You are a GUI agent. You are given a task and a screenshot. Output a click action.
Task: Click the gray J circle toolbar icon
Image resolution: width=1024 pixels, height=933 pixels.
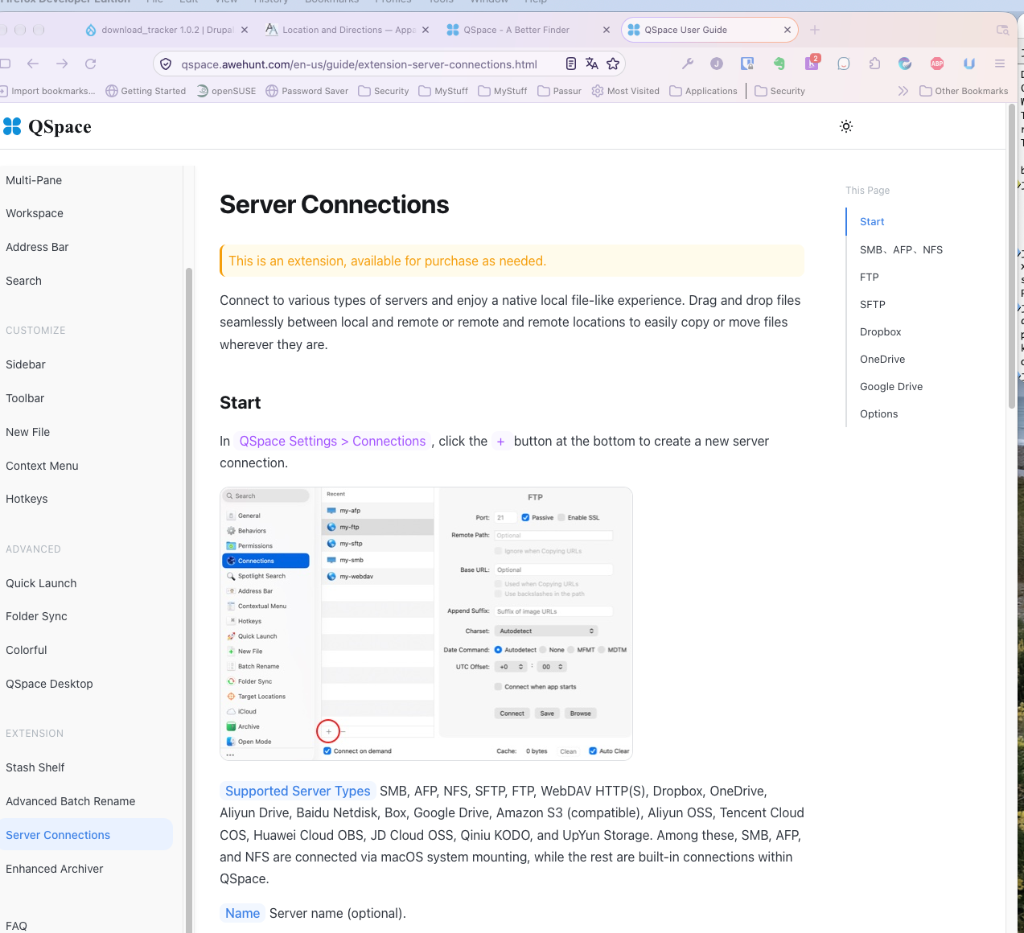click(716, 63)
